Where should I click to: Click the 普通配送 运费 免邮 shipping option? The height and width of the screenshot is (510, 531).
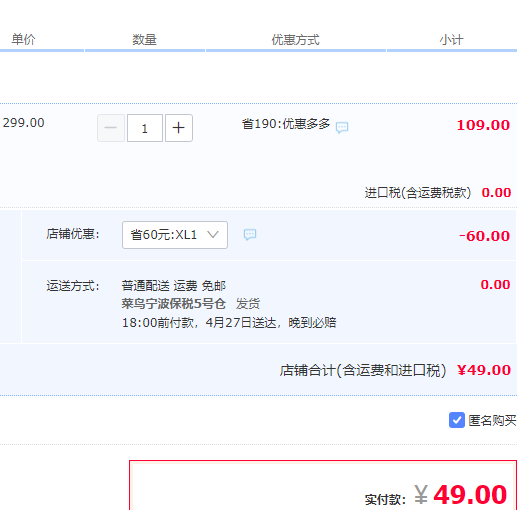pyautogui.click(x=174, y=286)
